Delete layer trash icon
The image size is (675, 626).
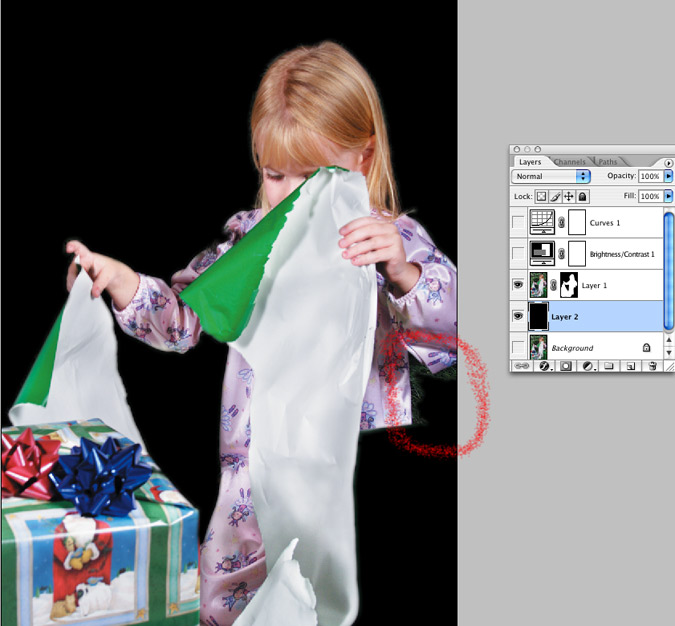pos(652,366)
